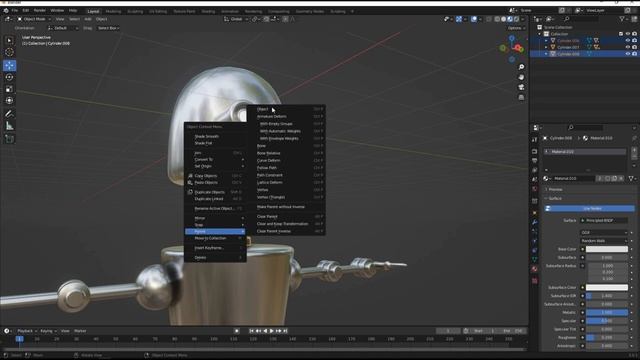
Task: Toggle viewport overlays button in header
Action: pos(474,19)
